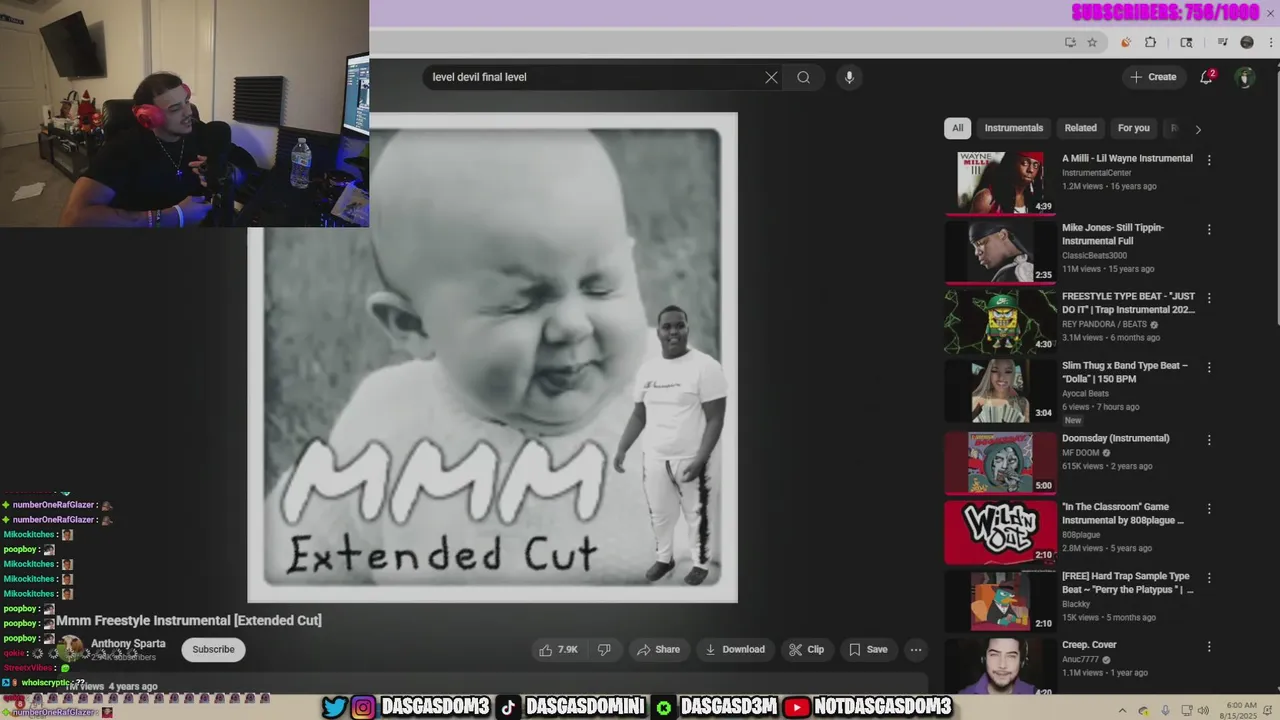Open options for Slim Thug Type Beat video

point(1209,367)
